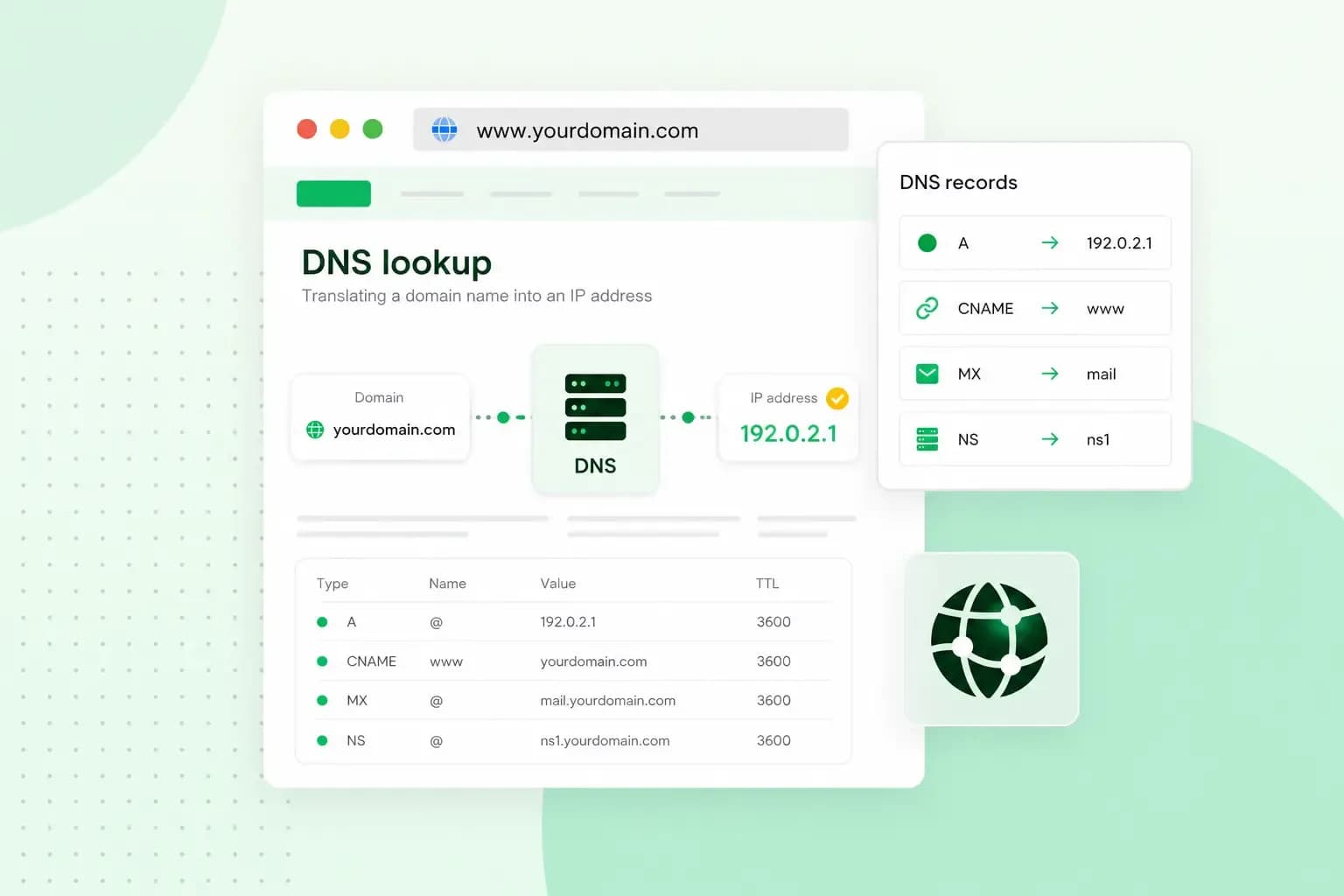Click the www.yourdomain.com address bar
The width and height of the screenshot is (1344, 896).
(631, 129)
